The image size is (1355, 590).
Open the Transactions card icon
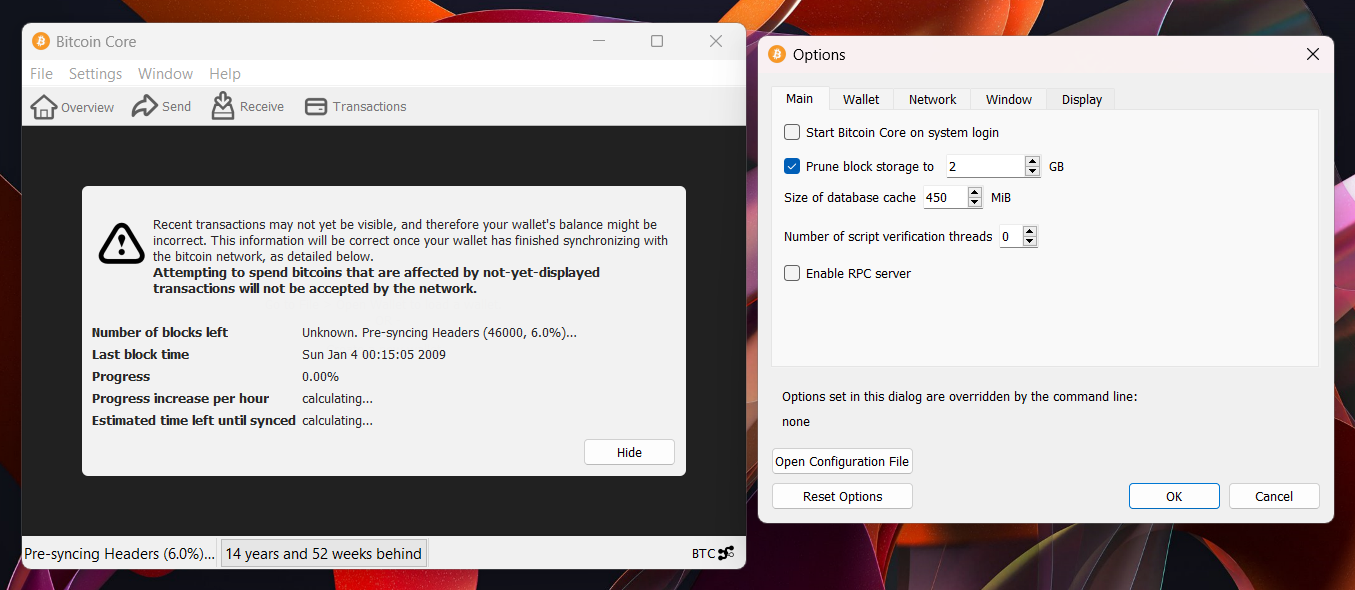(x=316, y=106)
